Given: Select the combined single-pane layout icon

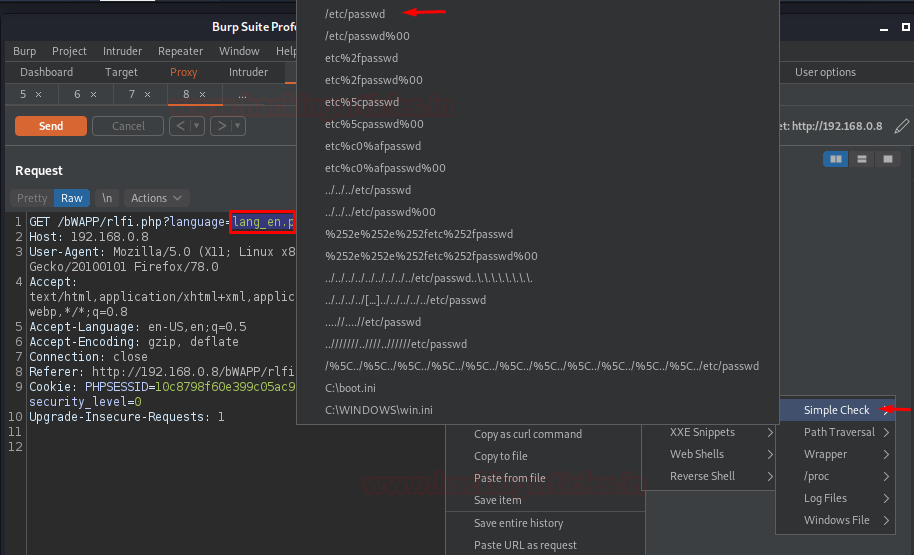Looking at the screenshot, I should tap(888, 159).
